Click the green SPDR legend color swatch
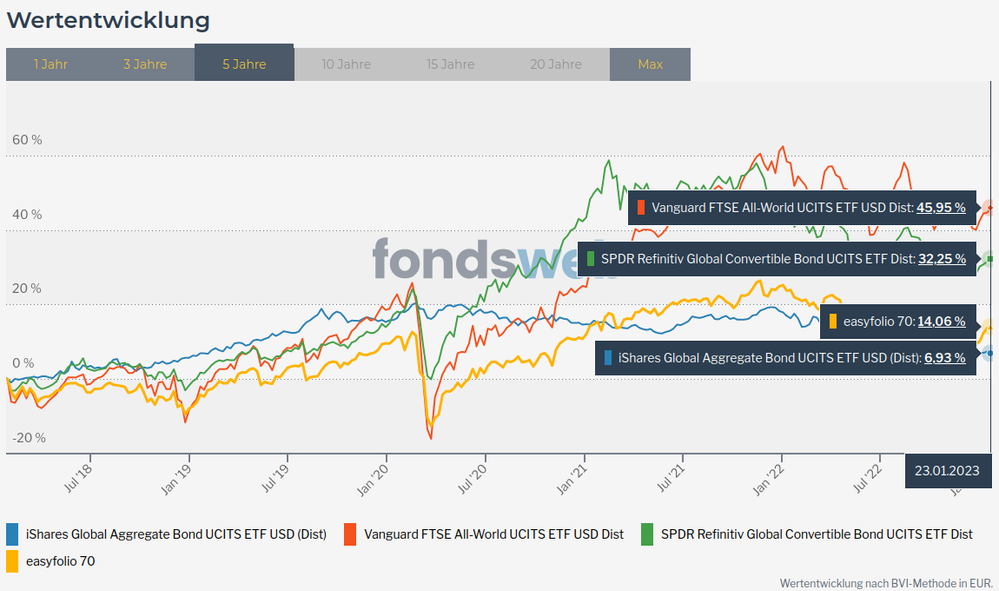Viewport: 999px width, 591px height. (x=647, y=534)
